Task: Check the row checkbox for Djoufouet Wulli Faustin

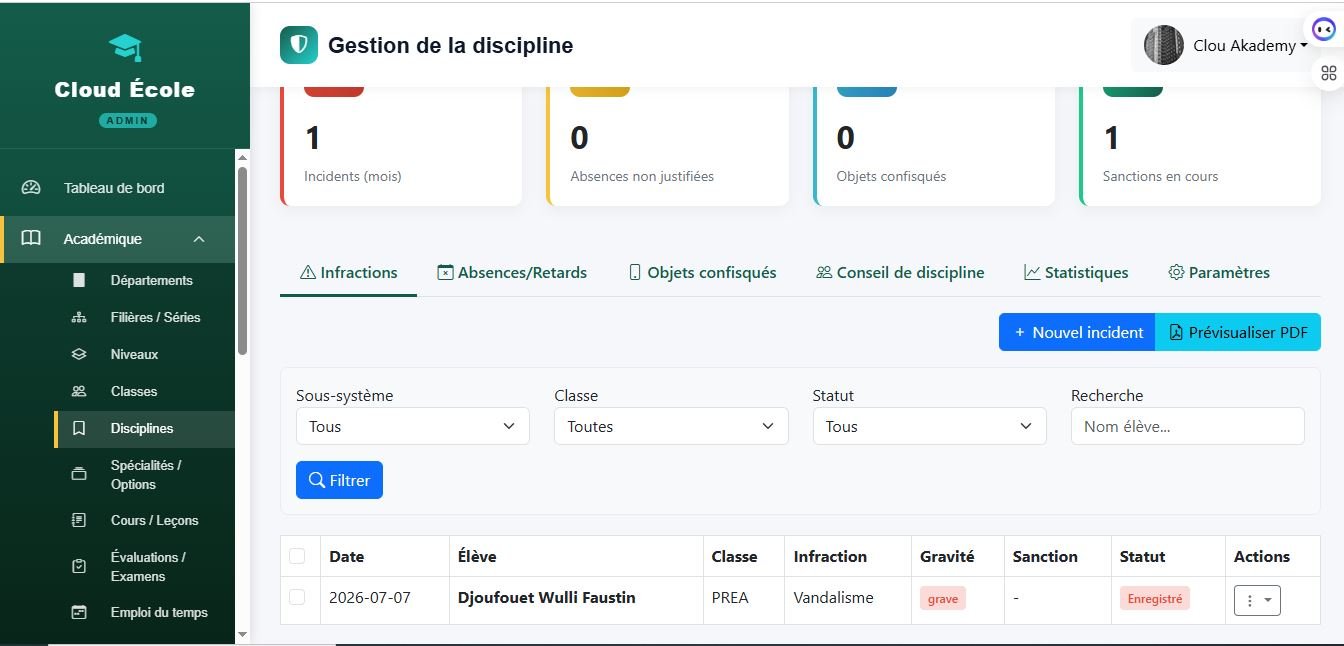Action: [x=297, y=597]
